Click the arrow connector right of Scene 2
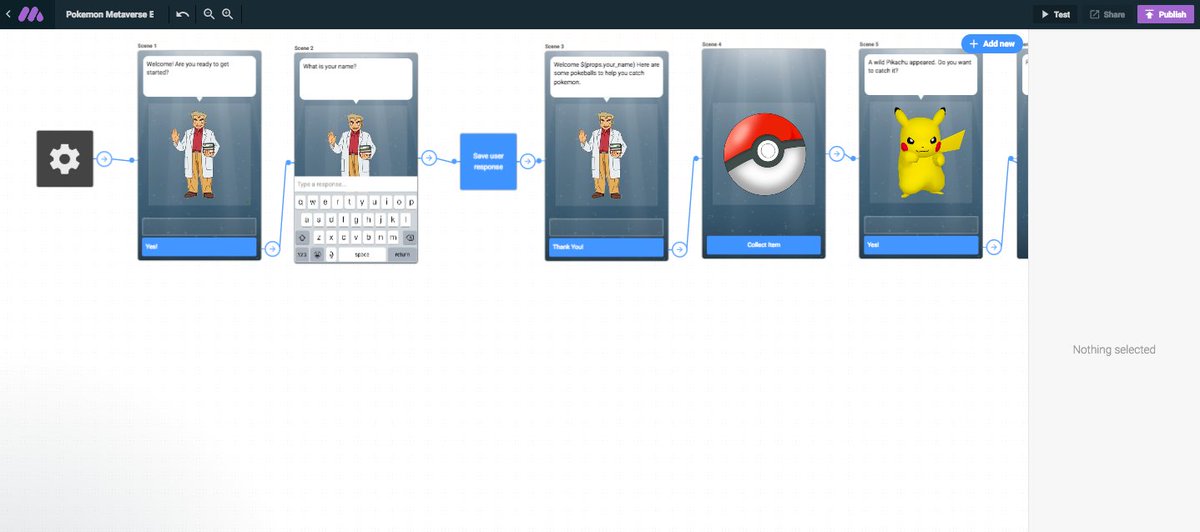Viewport: 1200px width, 532px height. coord(429,158)
